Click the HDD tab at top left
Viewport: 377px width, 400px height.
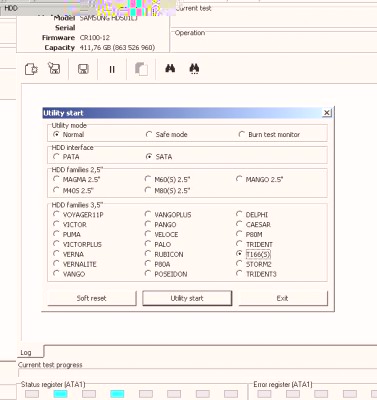11,7
